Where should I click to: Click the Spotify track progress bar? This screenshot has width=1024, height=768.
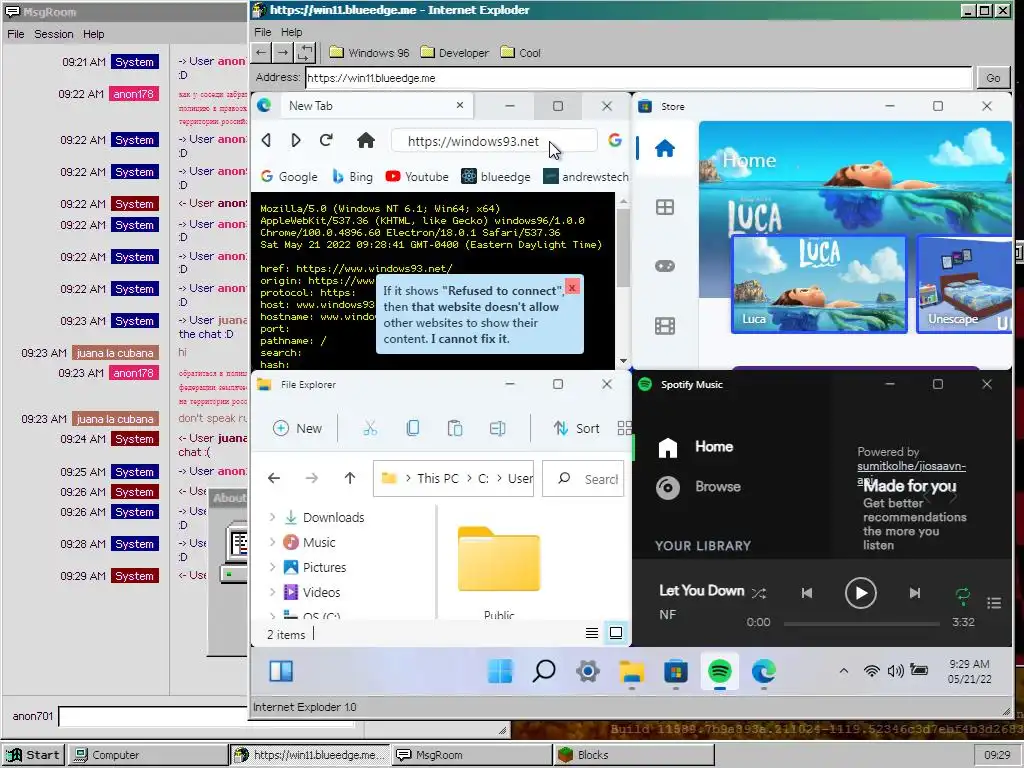click(x=861, y=623)
